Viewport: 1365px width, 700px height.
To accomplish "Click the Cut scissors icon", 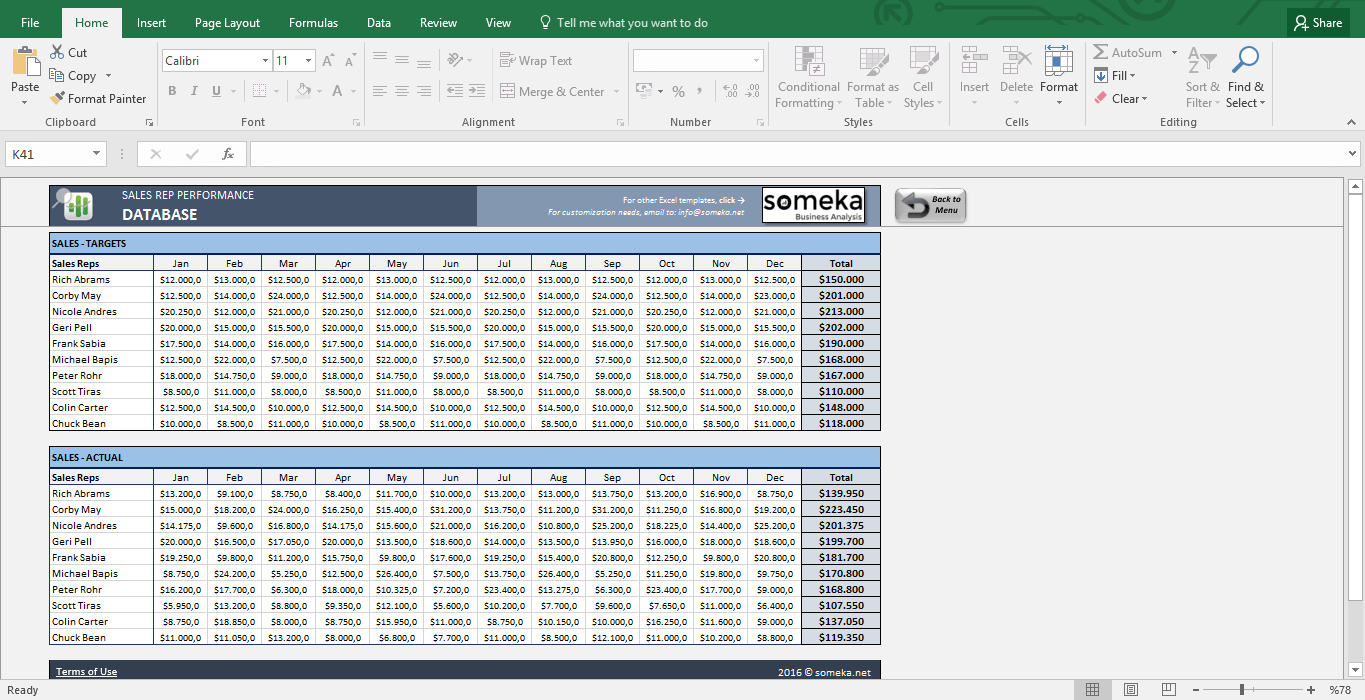I will point(57,53).
